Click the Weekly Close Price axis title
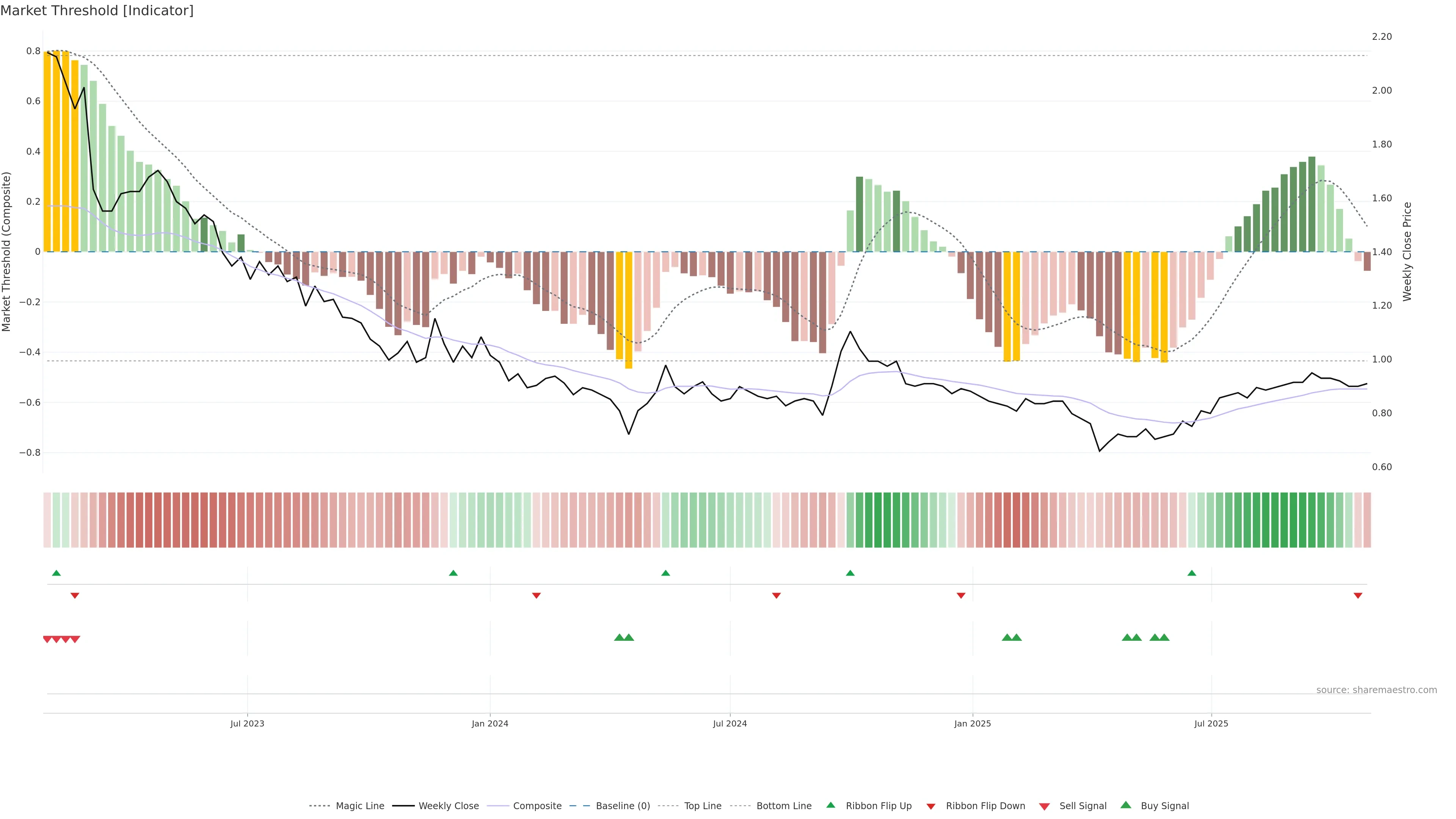Screen dimensions: 1456x819 1407,251
